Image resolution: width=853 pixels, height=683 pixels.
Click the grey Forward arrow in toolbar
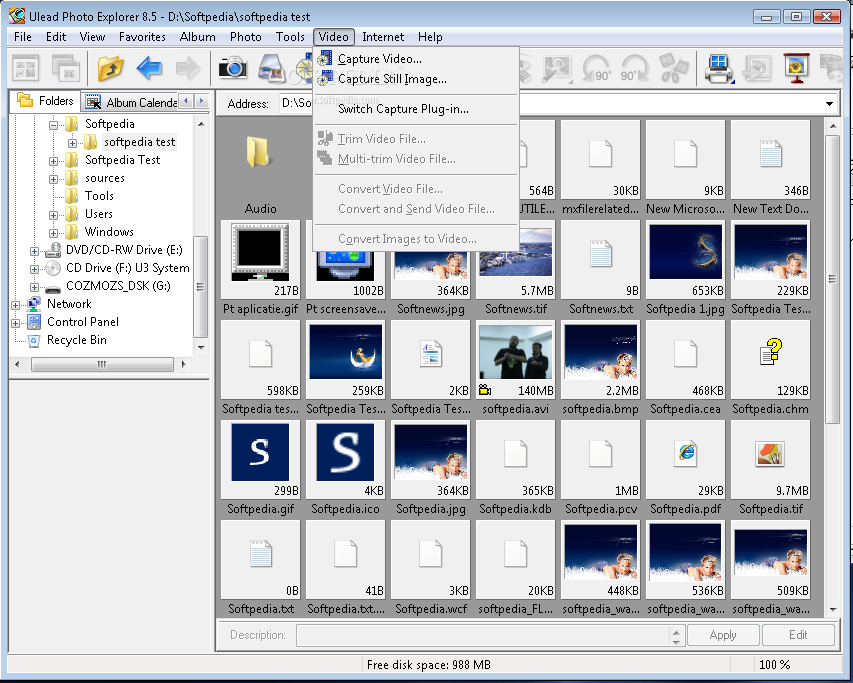[x=188, y=69]
